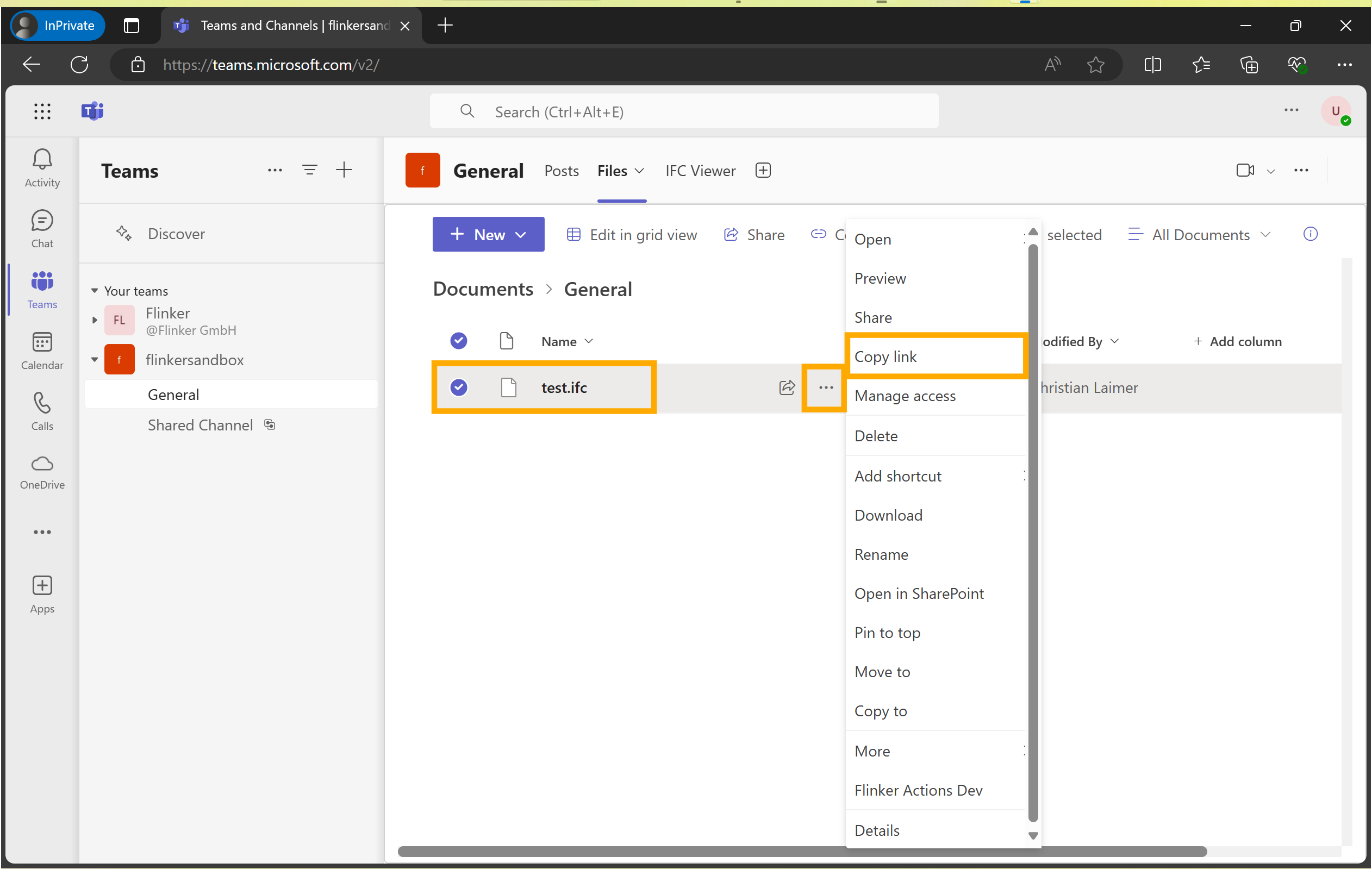Choose Copy link in context menu
Image resolution: width=1372 pixels, height=869 pixels.
pyautogui.click(x=936, y=357)
